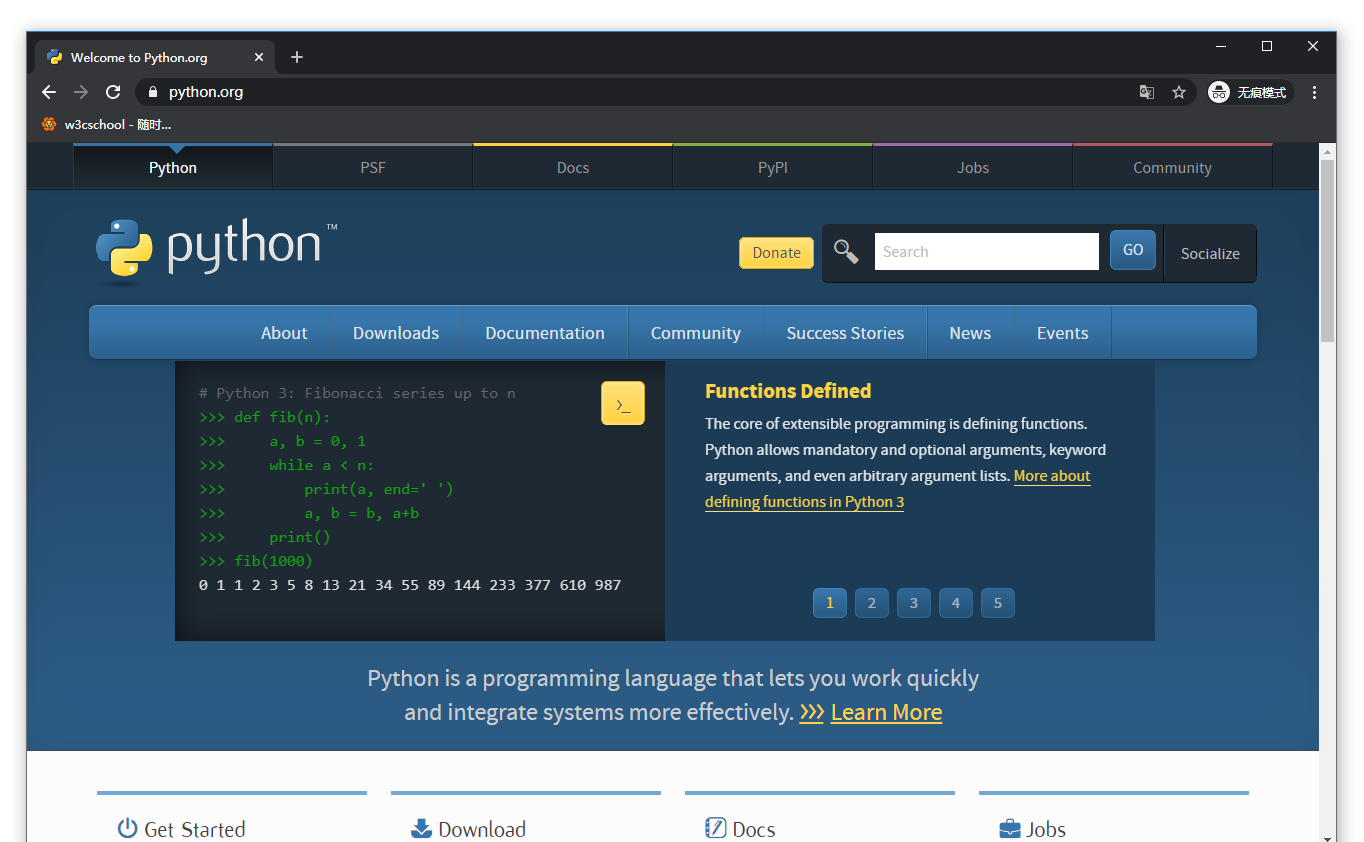This screenshot has height=842, width=1364.
Task: Click the Get Started heading
Action: point(194,829)
